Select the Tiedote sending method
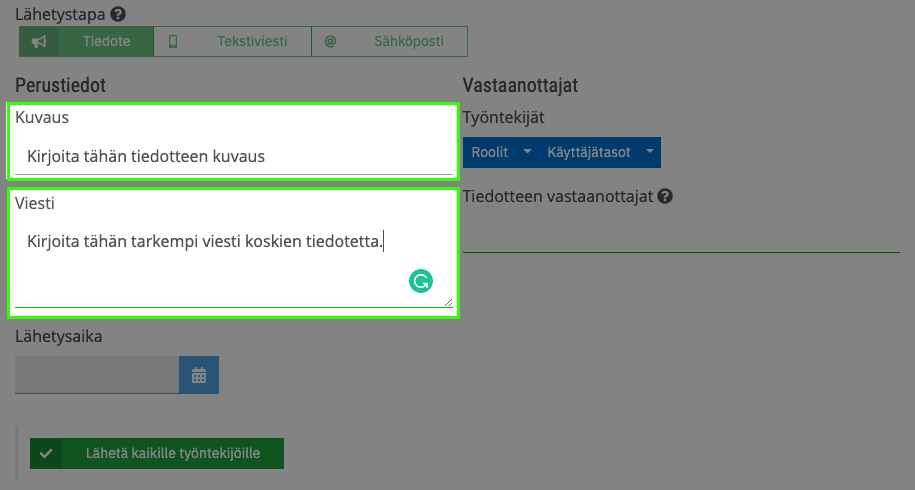This screenshot has height=490, width=915. 86,41
